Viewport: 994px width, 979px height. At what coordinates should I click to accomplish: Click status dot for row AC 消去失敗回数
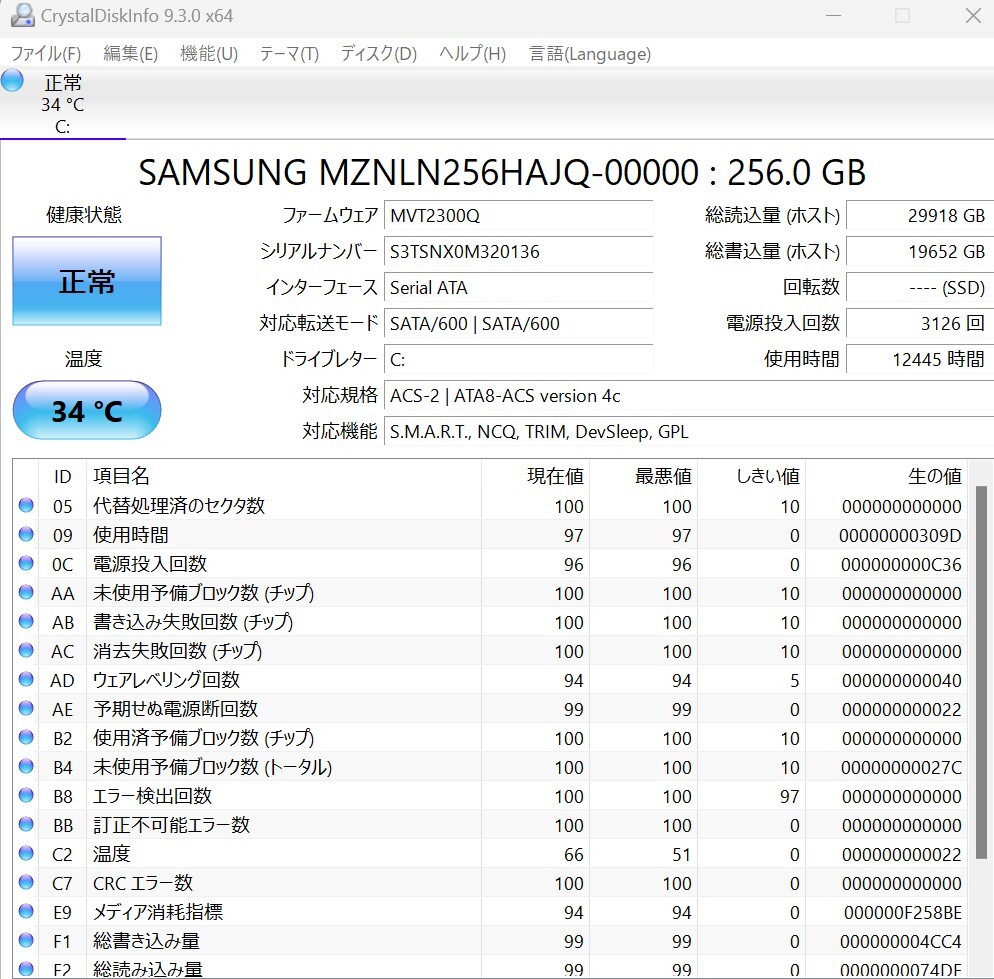pyautogui.click(x=26, y=651)
